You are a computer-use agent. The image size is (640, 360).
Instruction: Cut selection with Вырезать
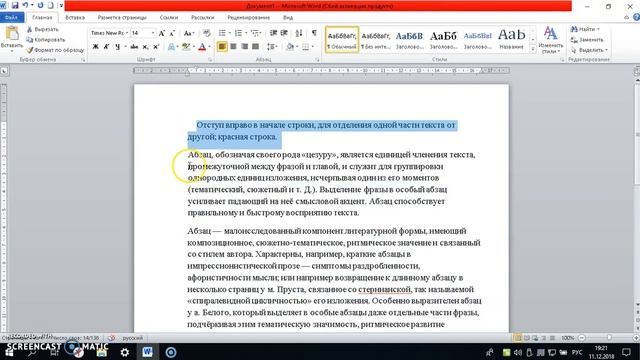(x=43, y=29)
